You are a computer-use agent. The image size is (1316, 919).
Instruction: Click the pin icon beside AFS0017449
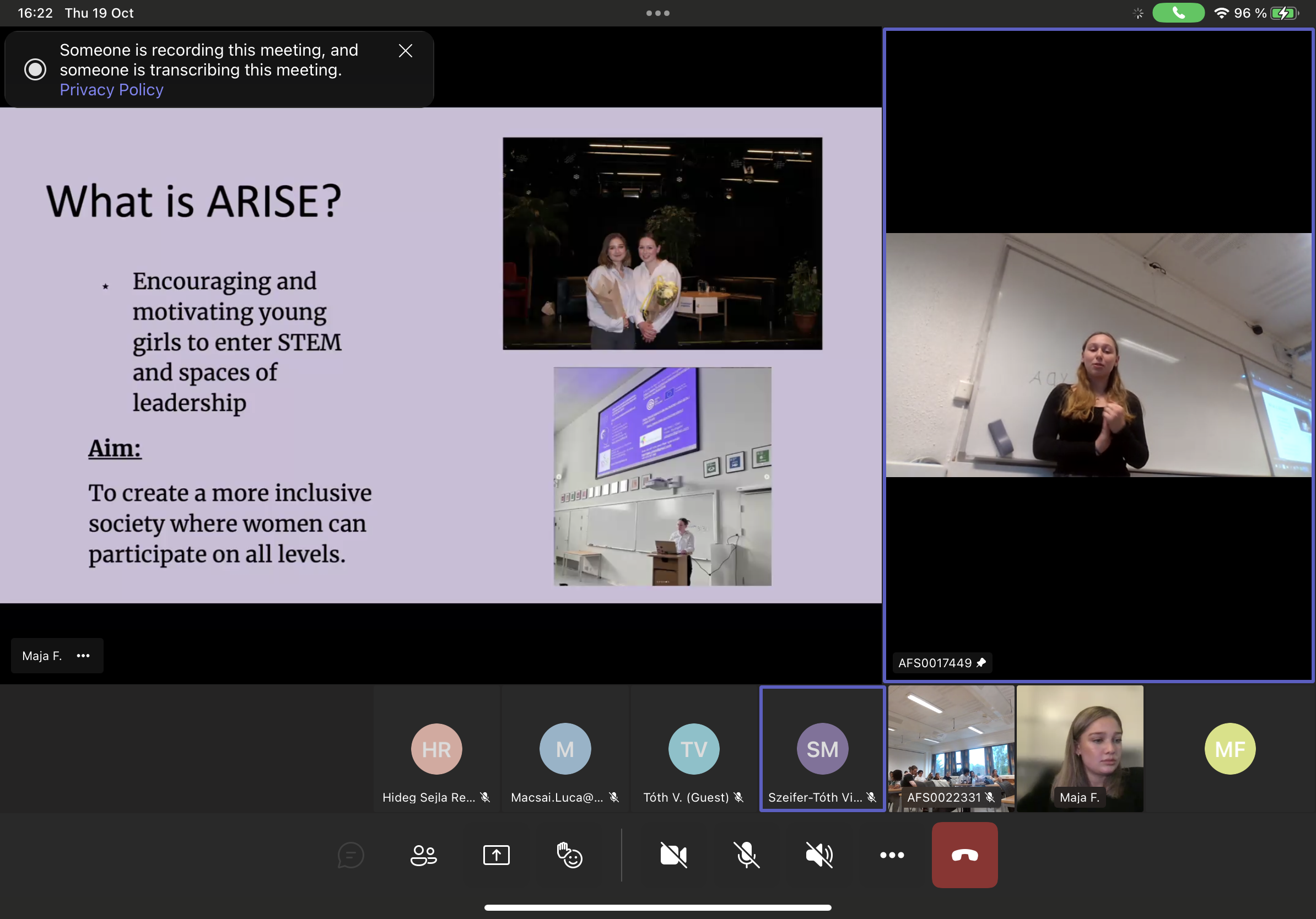click(981, 663)
